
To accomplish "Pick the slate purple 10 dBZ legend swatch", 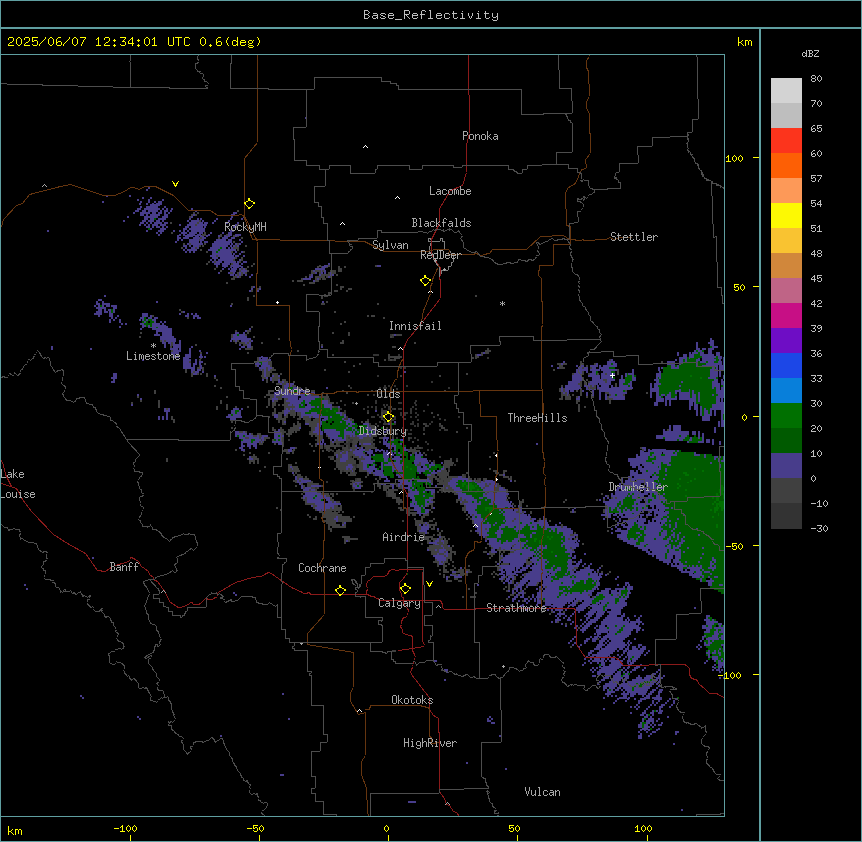I will tap(786, 466).
